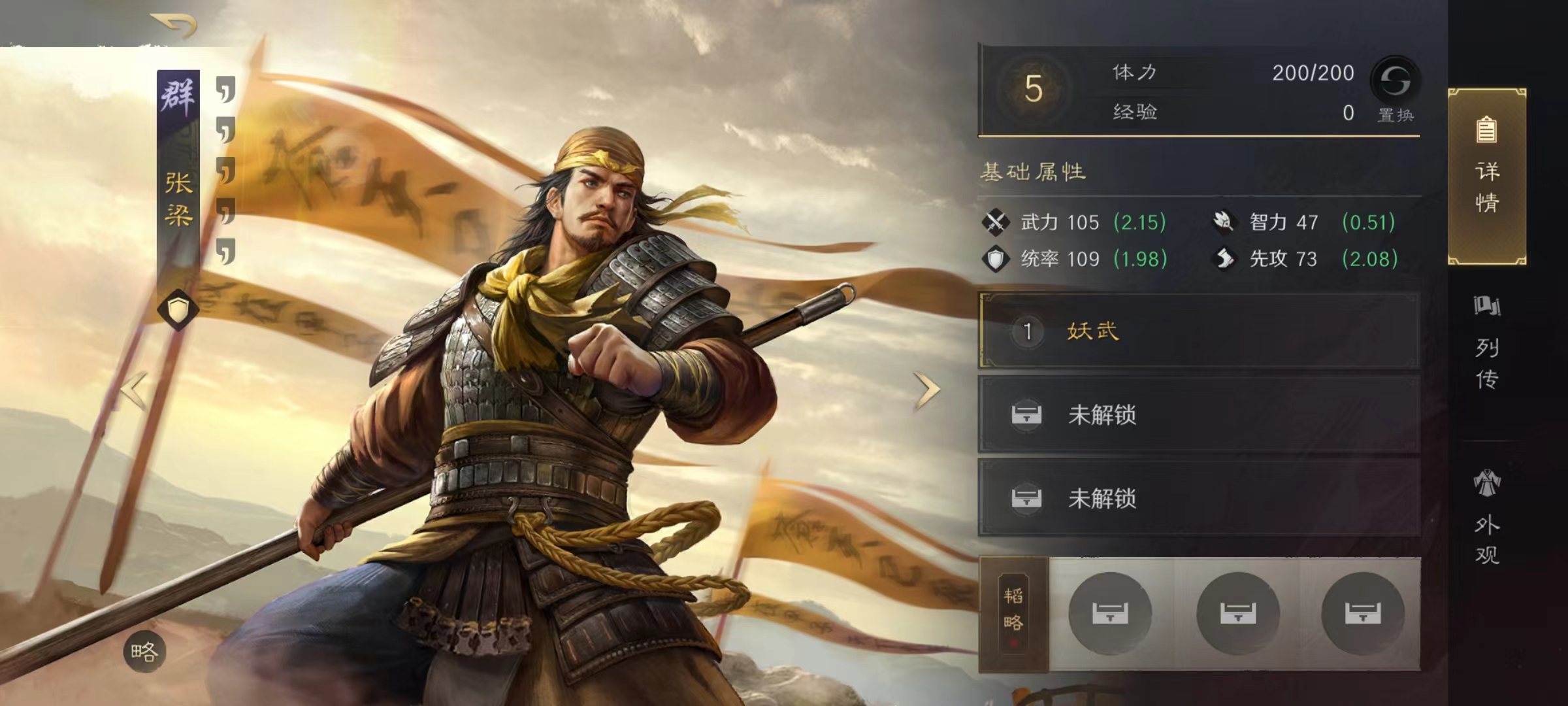The image size is (1568, 706).
Task: Tap the shield troop-type icon under 张梁
Action: tap(178, 309)
